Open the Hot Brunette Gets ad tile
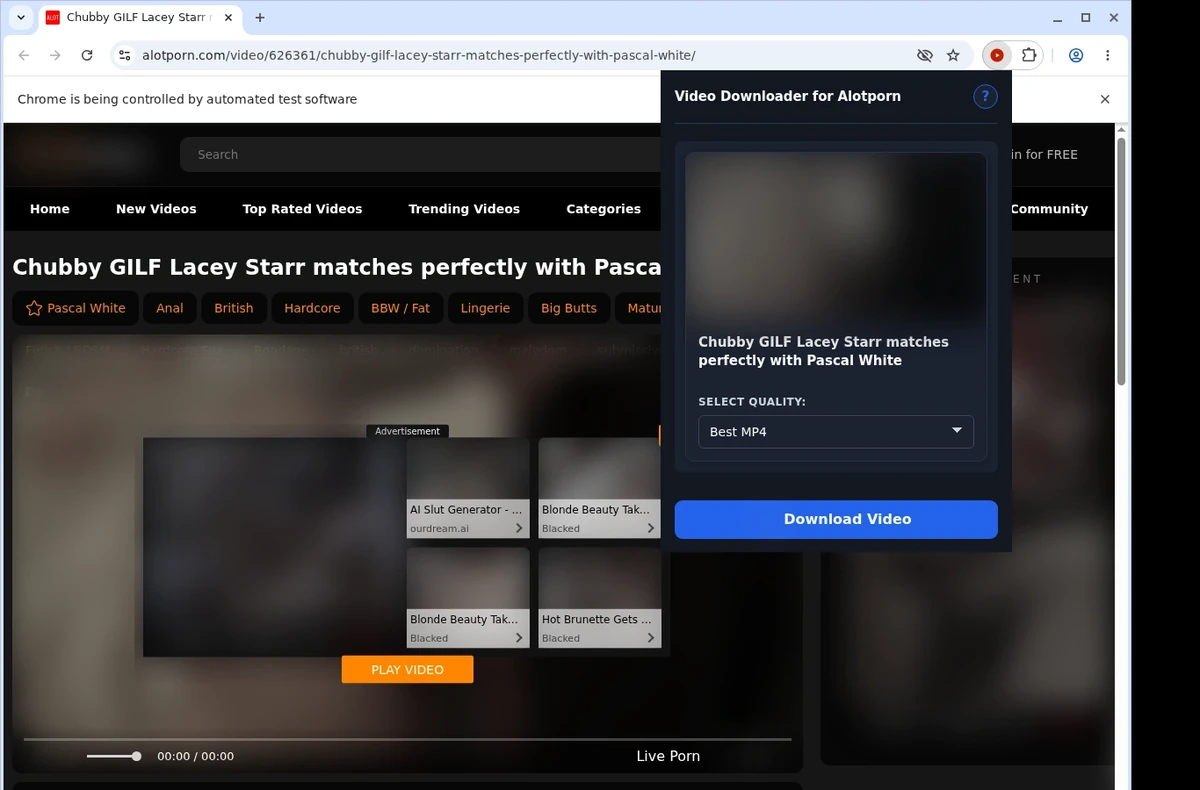The height and width of the screenshot is (790, 1200). click(x=600, y=598)
